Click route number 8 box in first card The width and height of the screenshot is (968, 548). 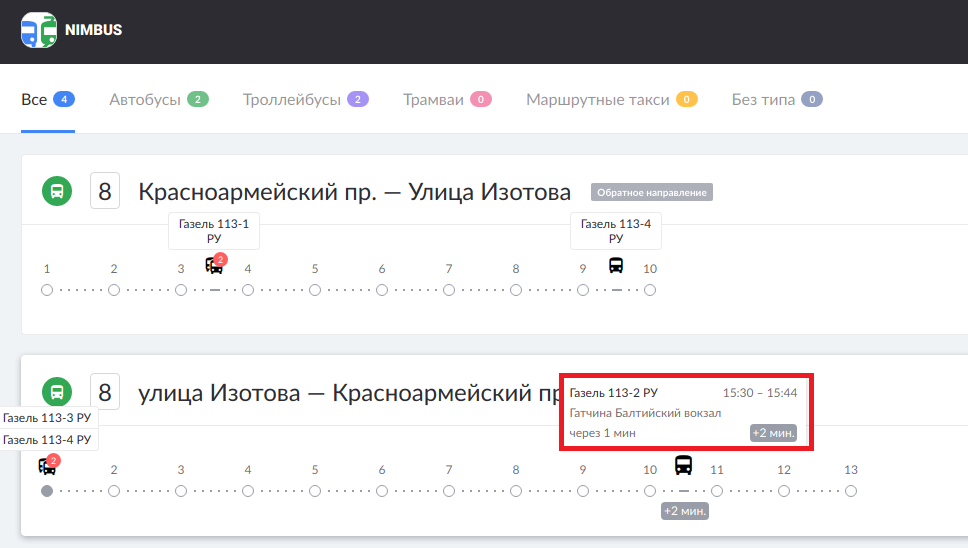click(x=106, y=191)
